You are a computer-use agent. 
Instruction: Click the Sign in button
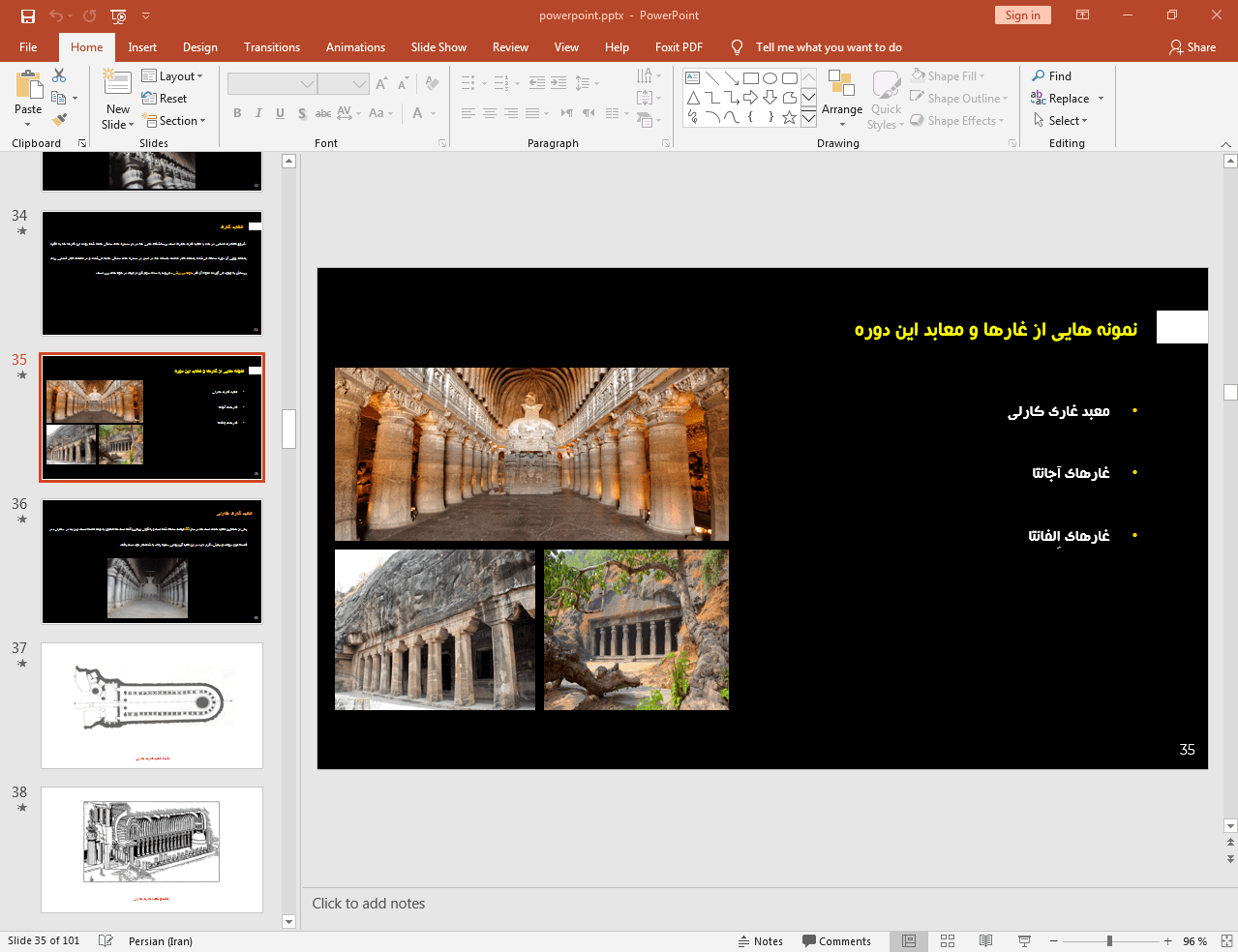[x=1022, y=15]
